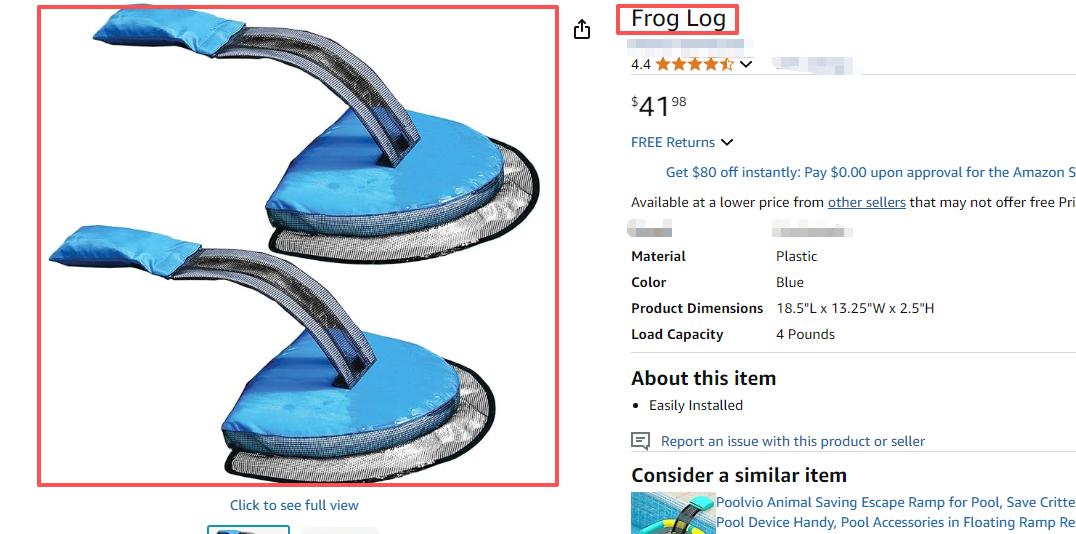This screenshot has width=1076, height=534.
Task: Expand the FREE Returns dropdown
Action: coord(727,142)
